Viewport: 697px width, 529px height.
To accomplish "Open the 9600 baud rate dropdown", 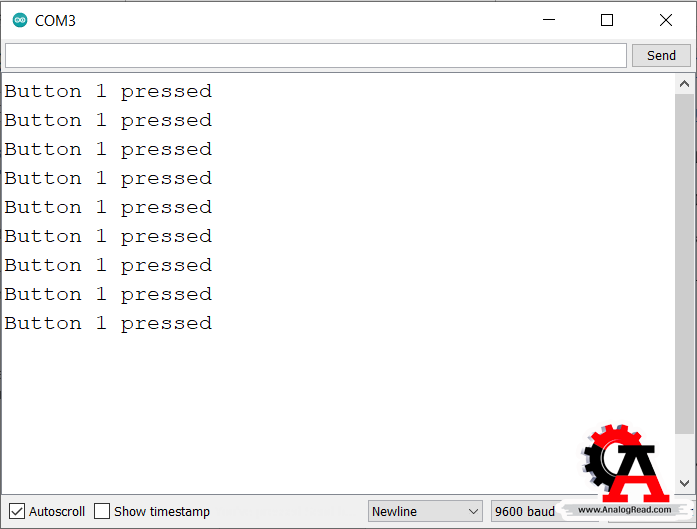I will coord(525,511).
